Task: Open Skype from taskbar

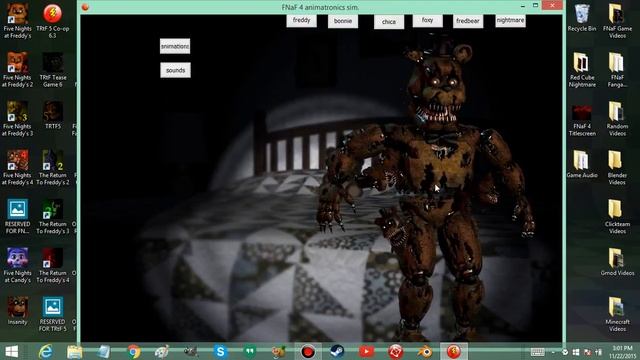Action: [x=220, y=351]
